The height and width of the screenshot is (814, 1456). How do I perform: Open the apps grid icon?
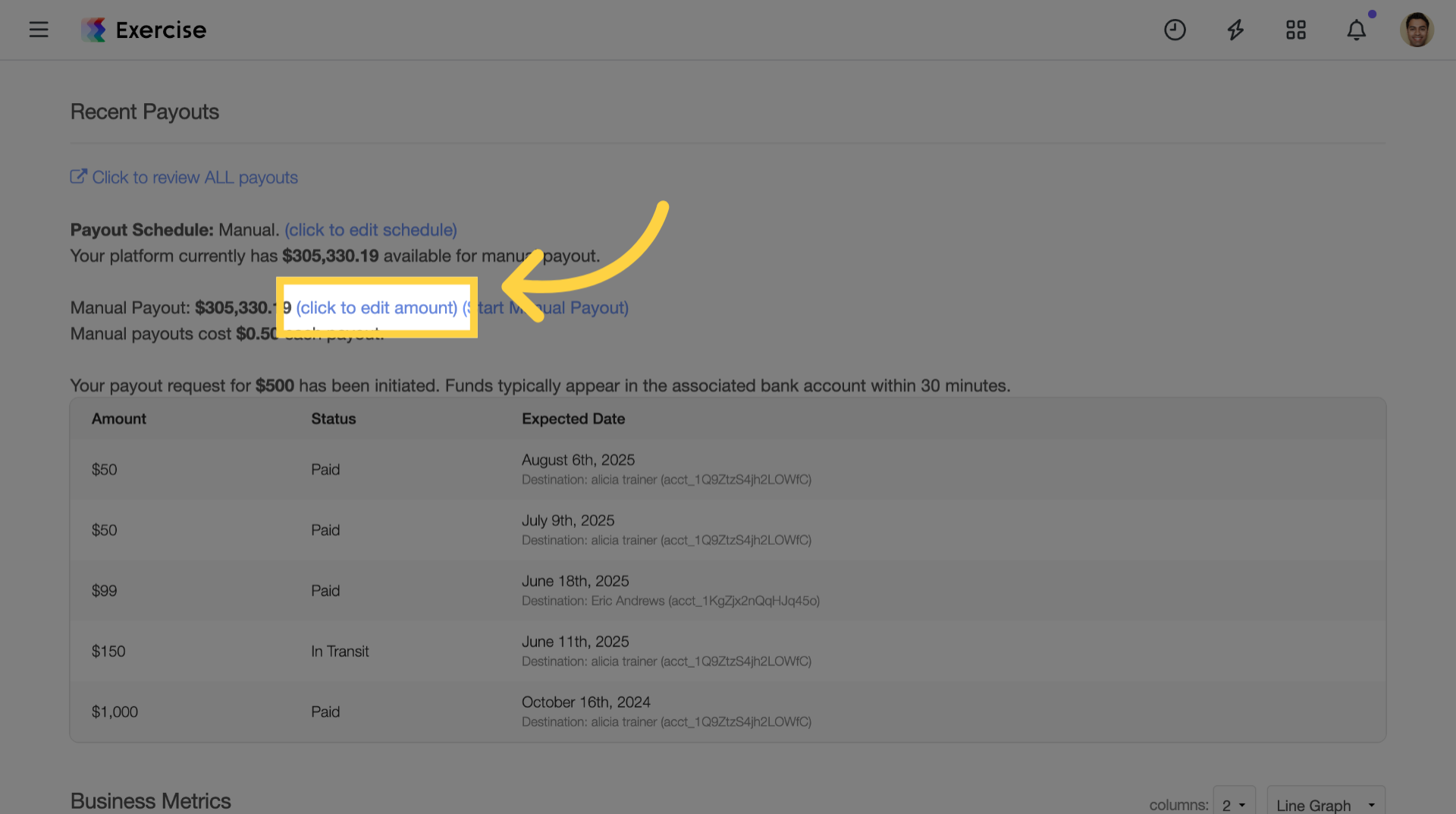click(x=1296, y=30)
